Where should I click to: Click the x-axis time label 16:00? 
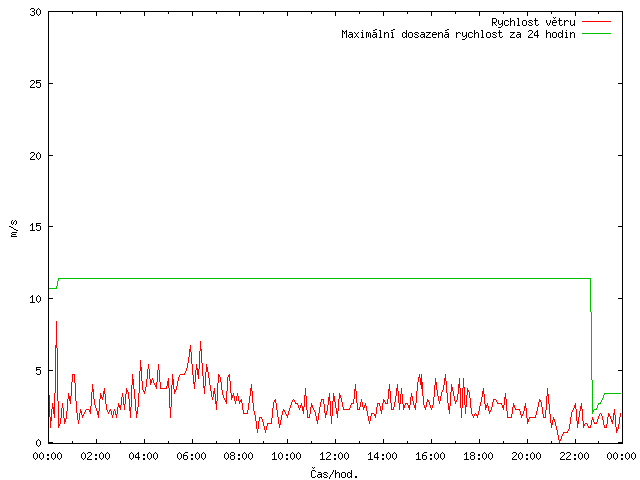point(430,456)
